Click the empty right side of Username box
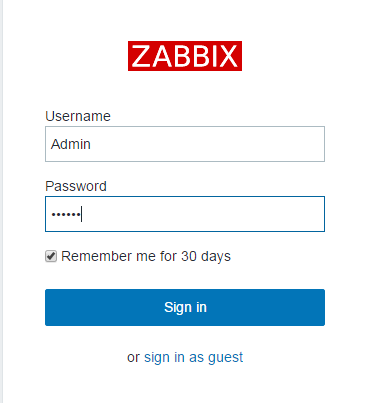Viewport: 367px width, 403px height. (x=233, y=144)
